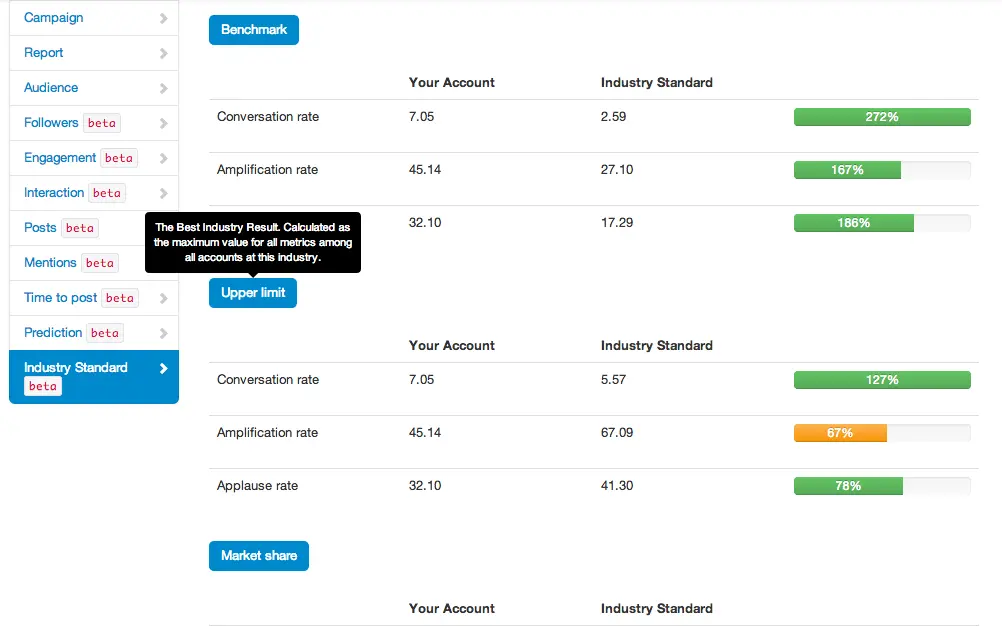
Task: Click the white chevron on Industry Standard
Action: (x=164, y=368)
